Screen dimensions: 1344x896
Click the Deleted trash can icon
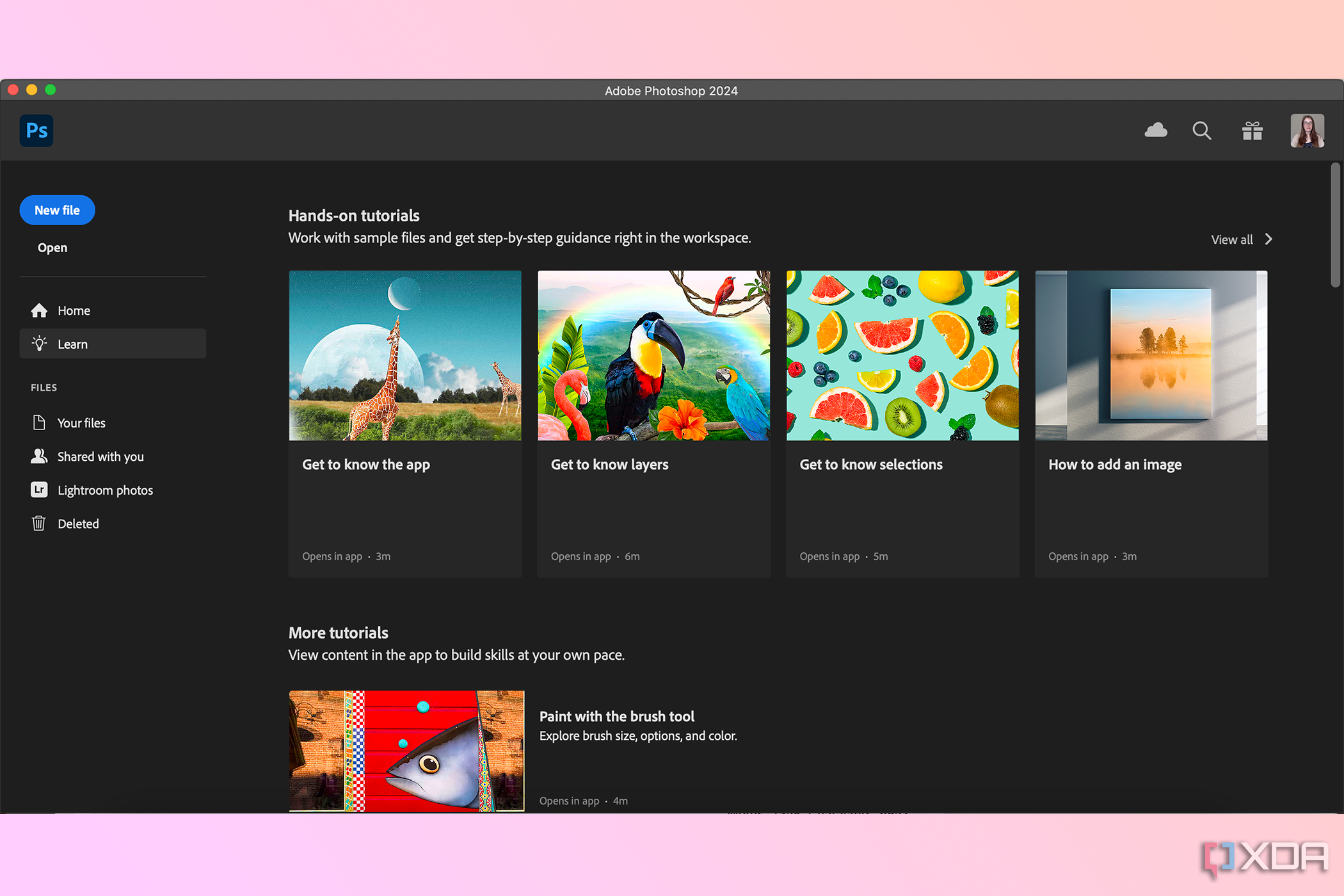(x=39, y=524)
